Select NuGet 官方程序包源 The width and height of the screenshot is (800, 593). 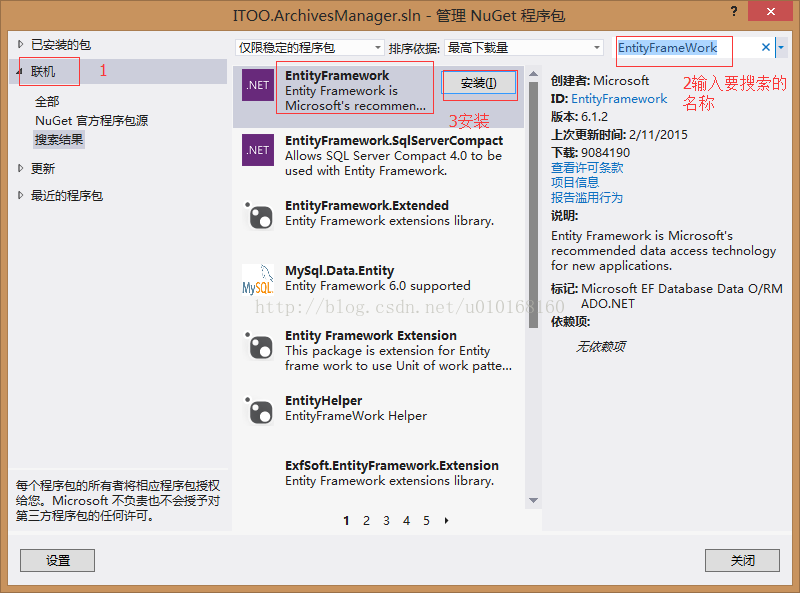[91, 120]
